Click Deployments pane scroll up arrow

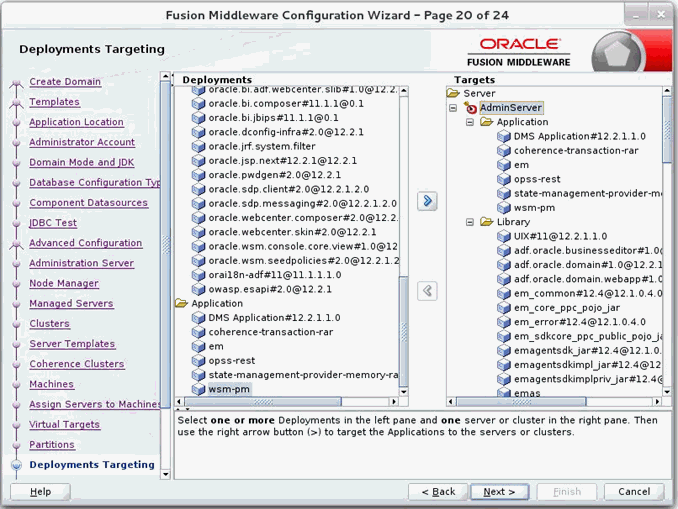tap(403, 90)
